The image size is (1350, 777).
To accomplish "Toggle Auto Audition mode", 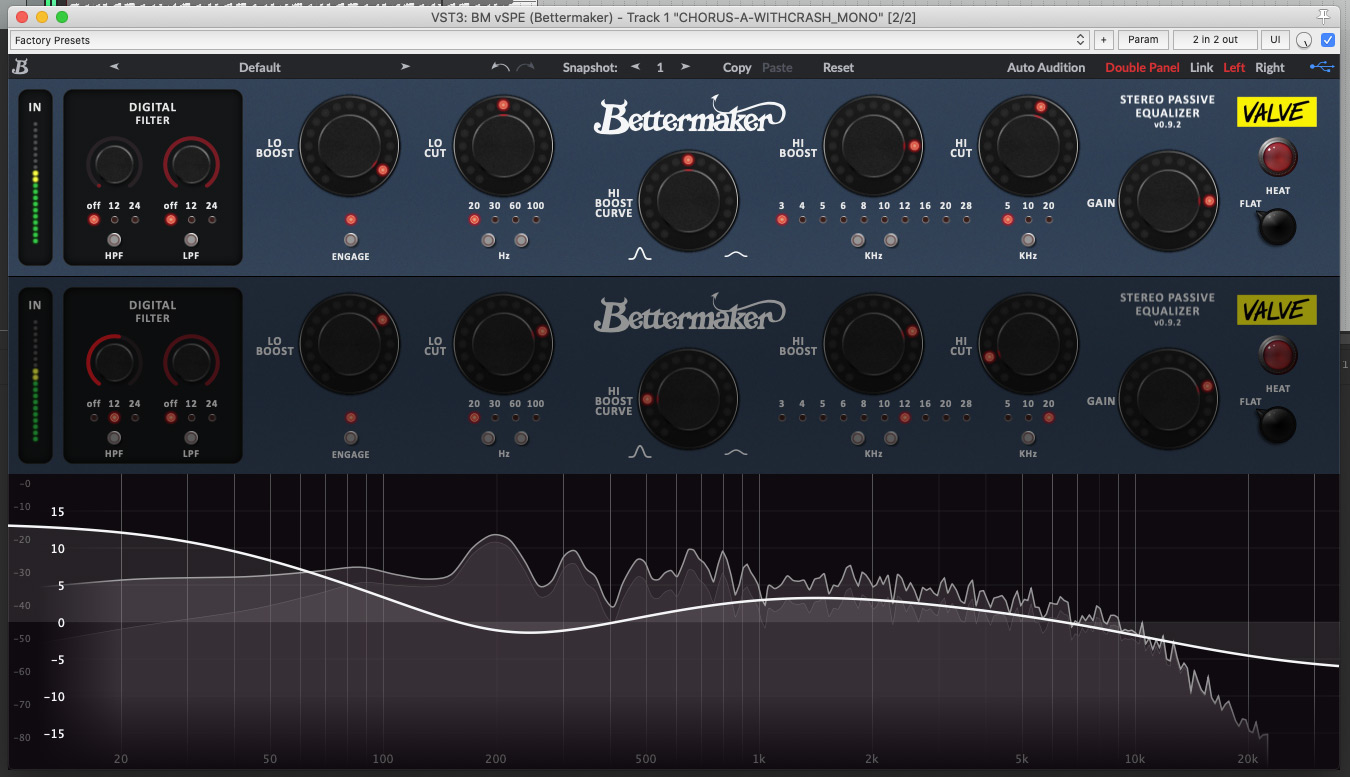I will point(1046,67).
